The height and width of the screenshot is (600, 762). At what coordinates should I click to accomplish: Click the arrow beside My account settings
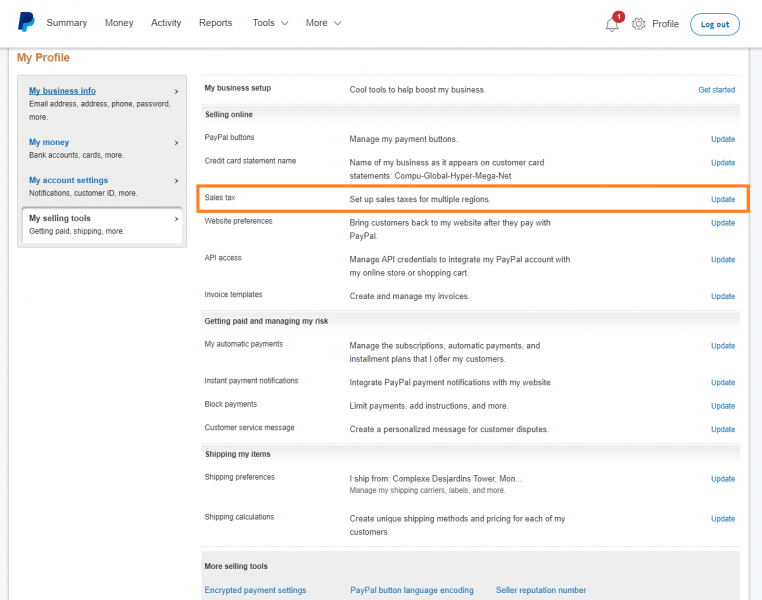click(176, 181)
